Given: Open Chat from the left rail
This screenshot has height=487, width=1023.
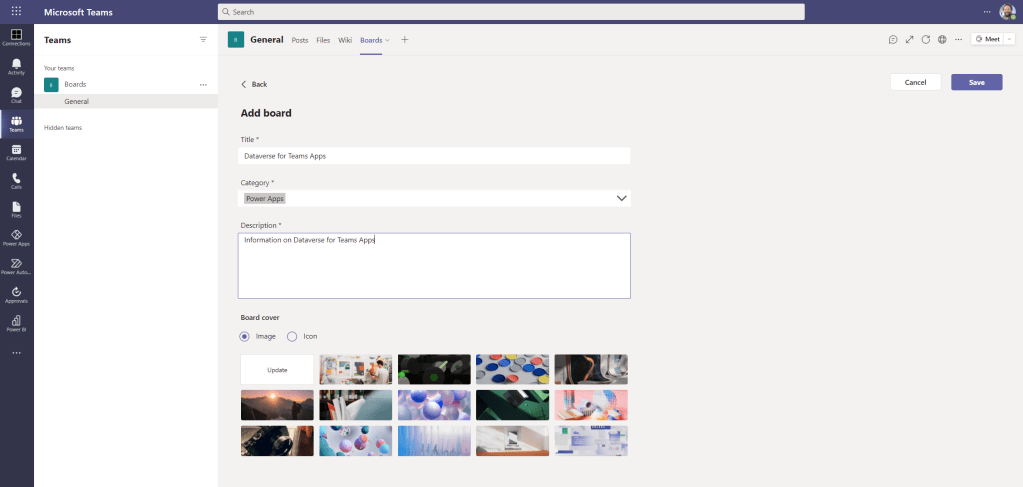Looking at the screenshot, I should click(x=16, y=95).
